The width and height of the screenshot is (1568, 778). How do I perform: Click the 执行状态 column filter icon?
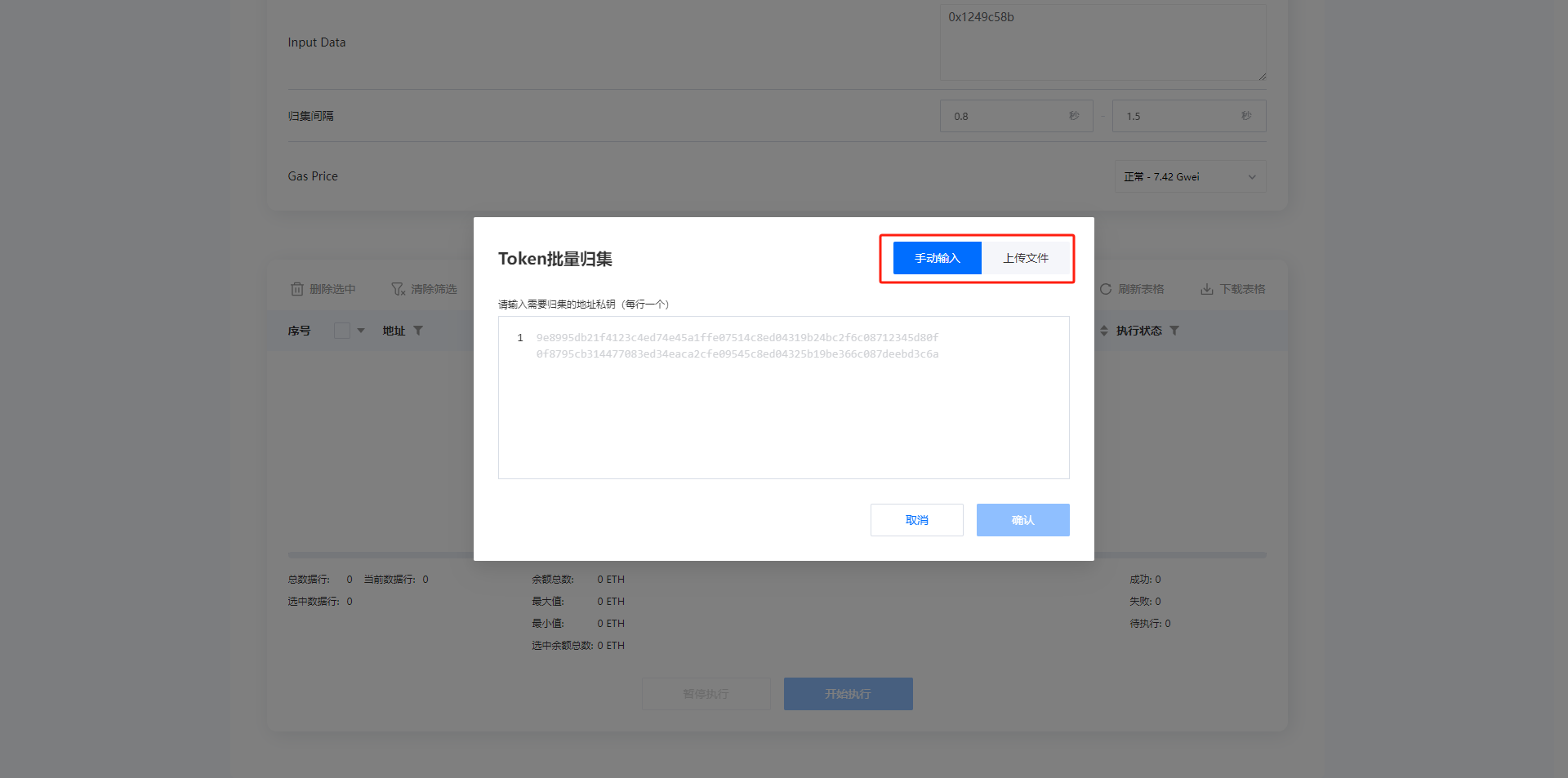(1174, 331)
